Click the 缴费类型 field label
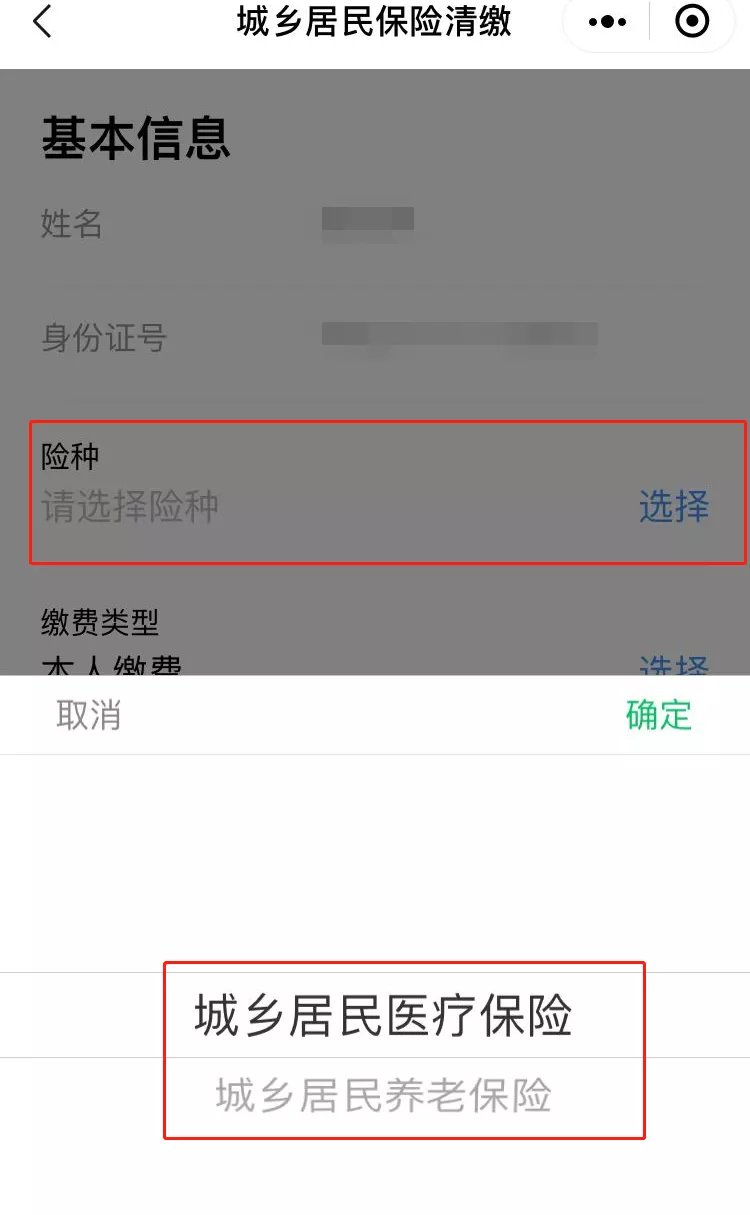This screenshot has width=750, height=1215. click(100, 623)
